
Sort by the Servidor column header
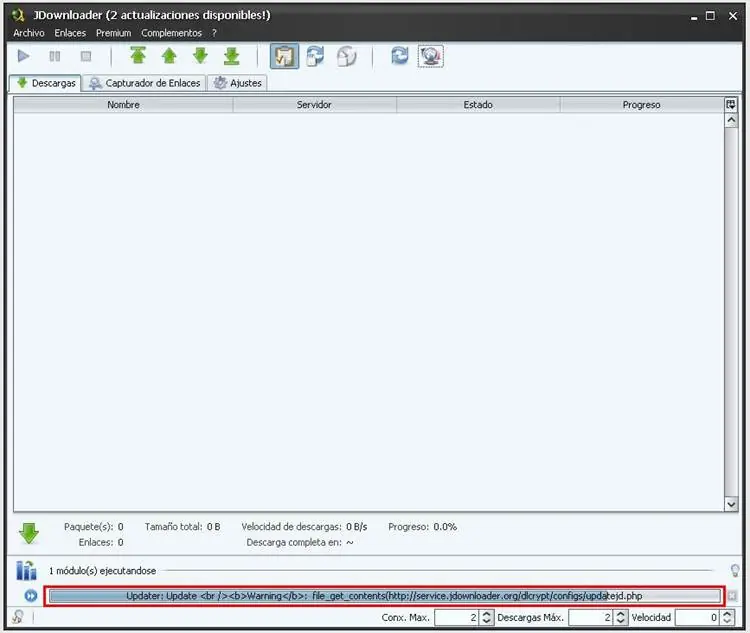click(314, 104)
